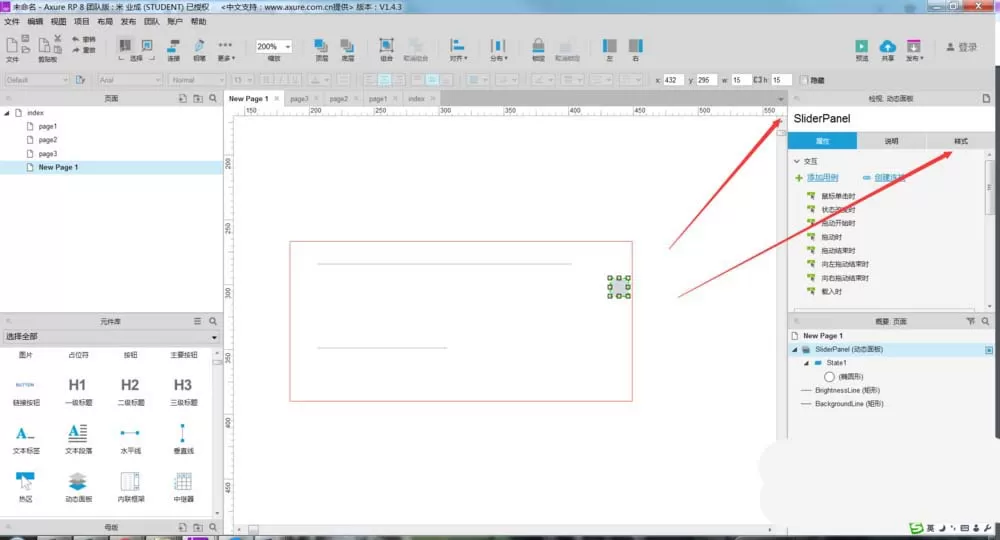This screenshot has height=540, width=1000.
Task: Switch to the 说明 notes tab
Action: 891,141
